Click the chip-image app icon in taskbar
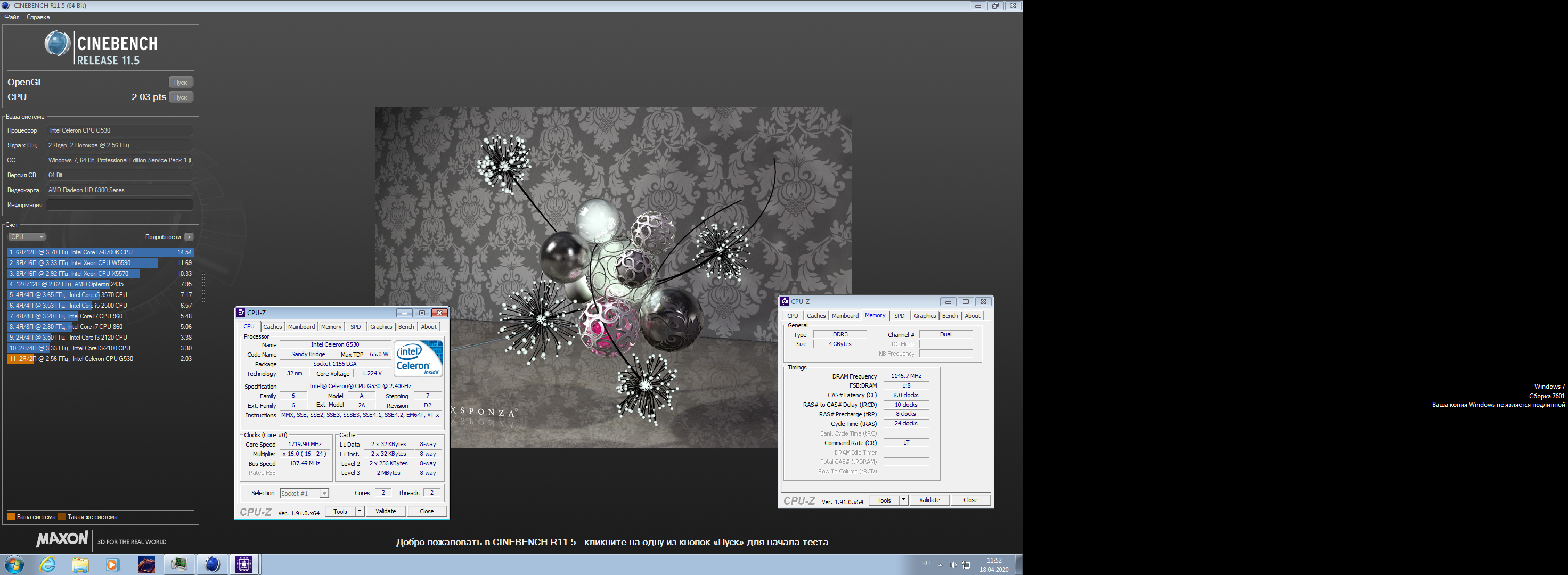Image resolution: width=1568 pixels, height=575 pixels. [x=146, y=565]
